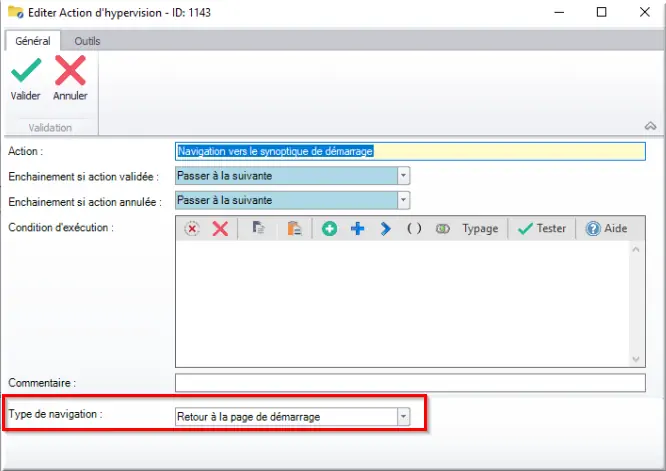Click the copy condition icon

pyautogui.click(x=258, y=228)
